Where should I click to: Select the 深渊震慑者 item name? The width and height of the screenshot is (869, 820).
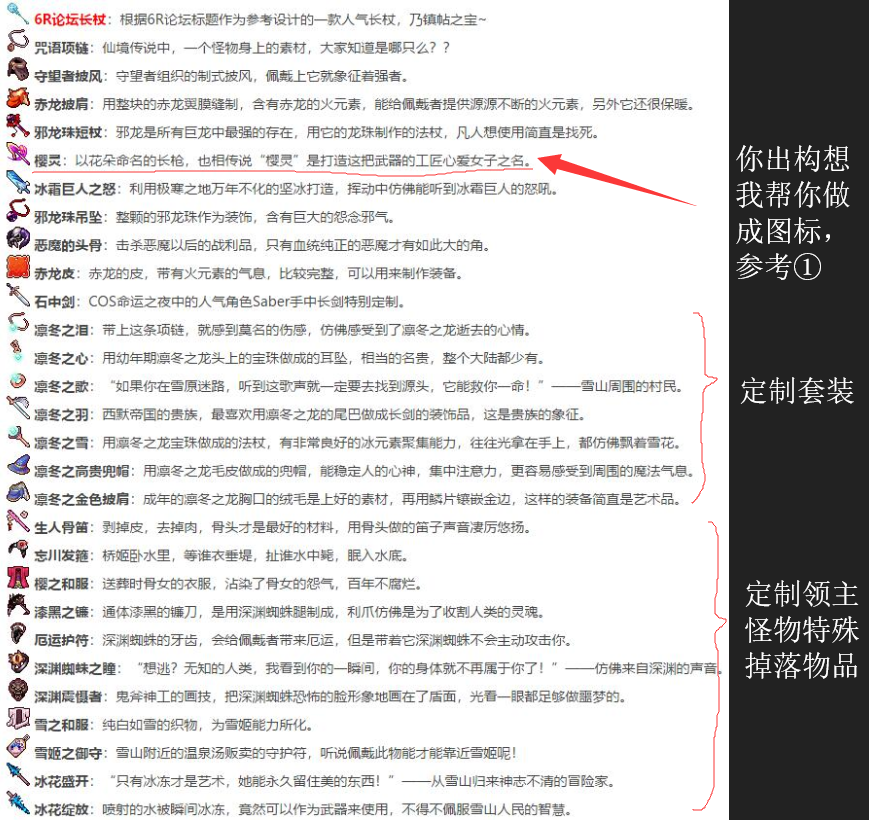tap(68, 697)
